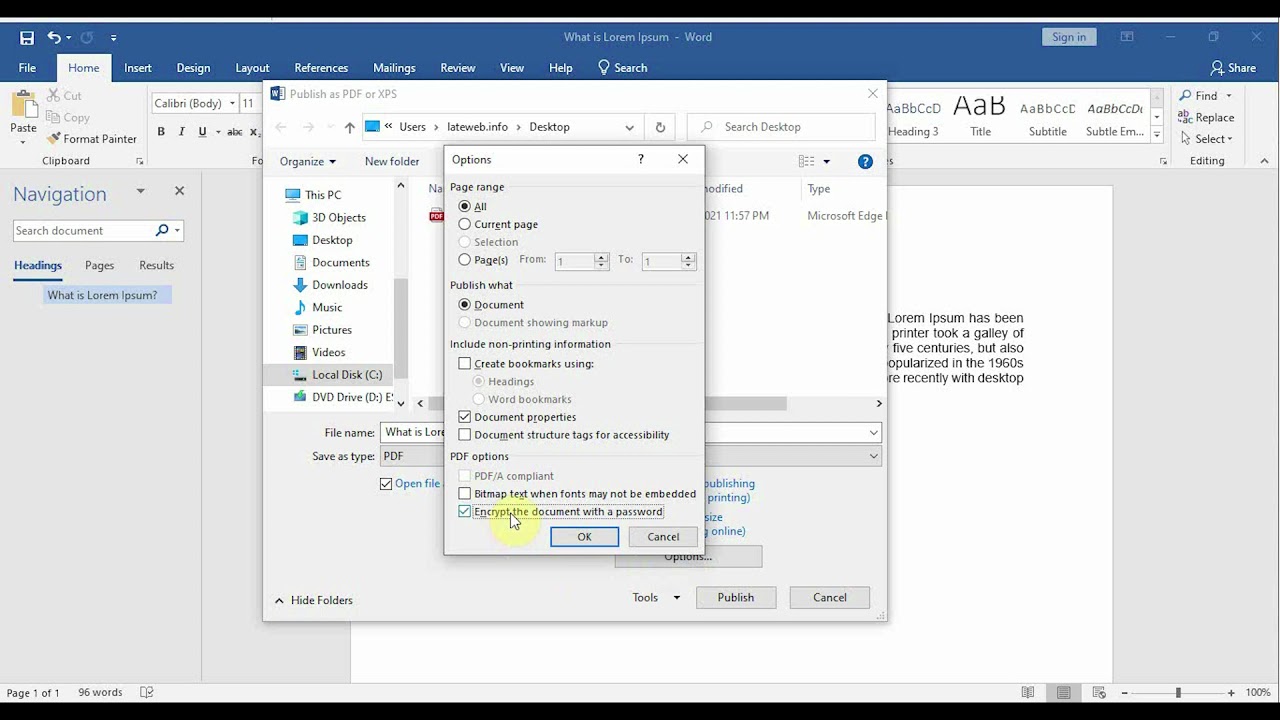Close the Navigation pane with X
Screen dimensions: 1280x720
coord(179,191)
